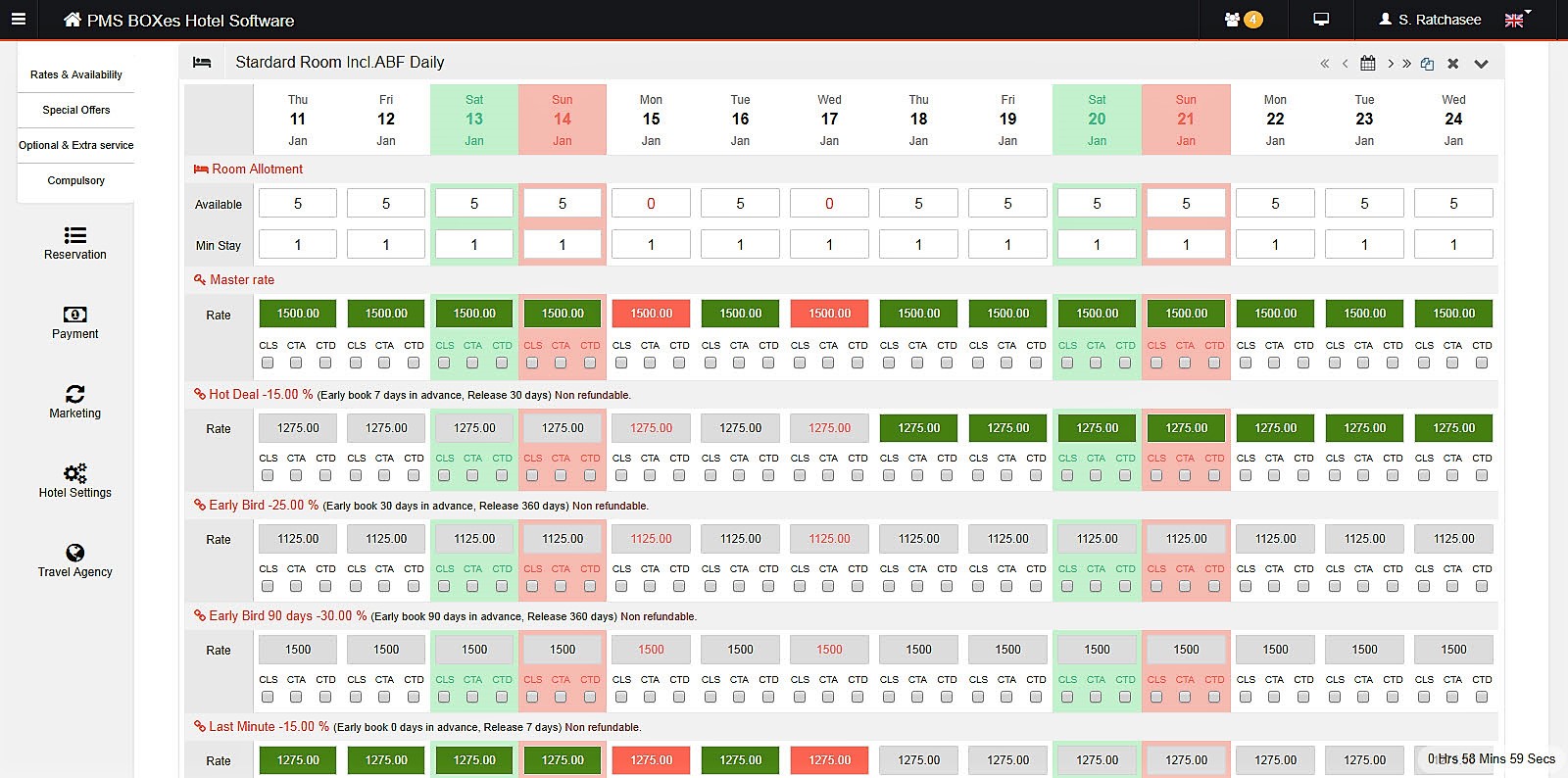Open the language flag dropdown

tap(1516, 20)
